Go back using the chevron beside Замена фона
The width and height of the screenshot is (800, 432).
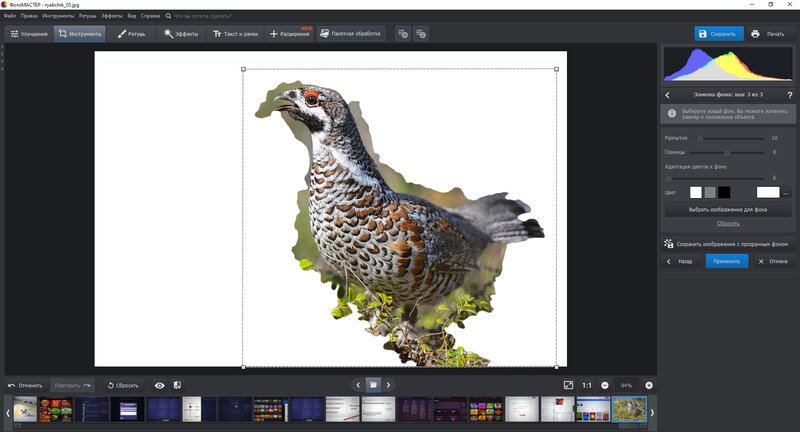(667, 95)
